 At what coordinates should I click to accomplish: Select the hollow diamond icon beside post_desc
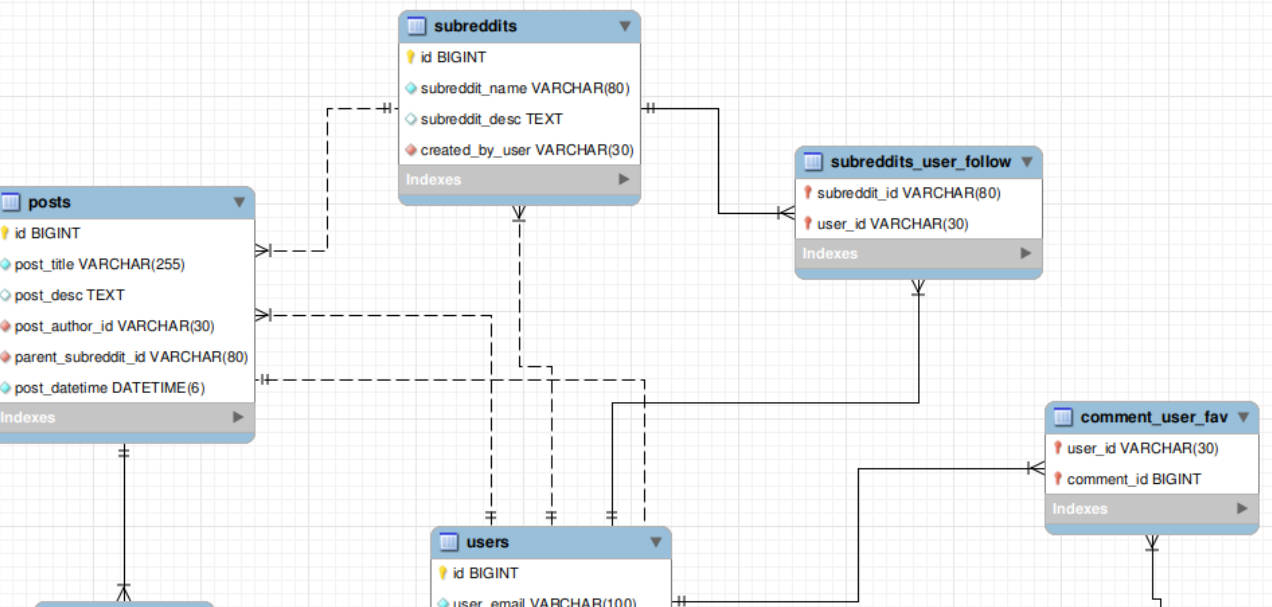point(5,295)
